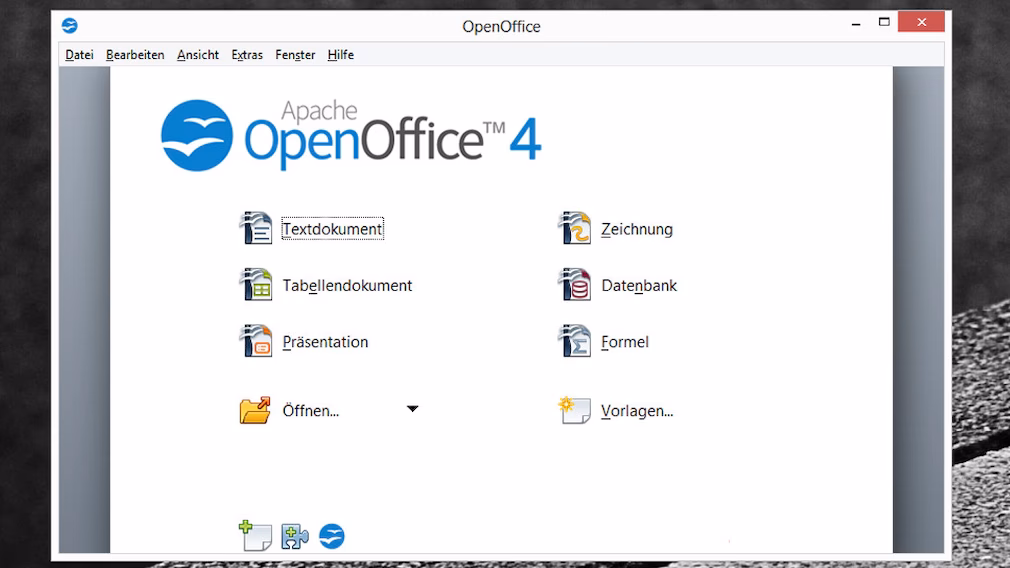
Task: Click the Zeichnung drawing icon
Action: tap(575, 228)
